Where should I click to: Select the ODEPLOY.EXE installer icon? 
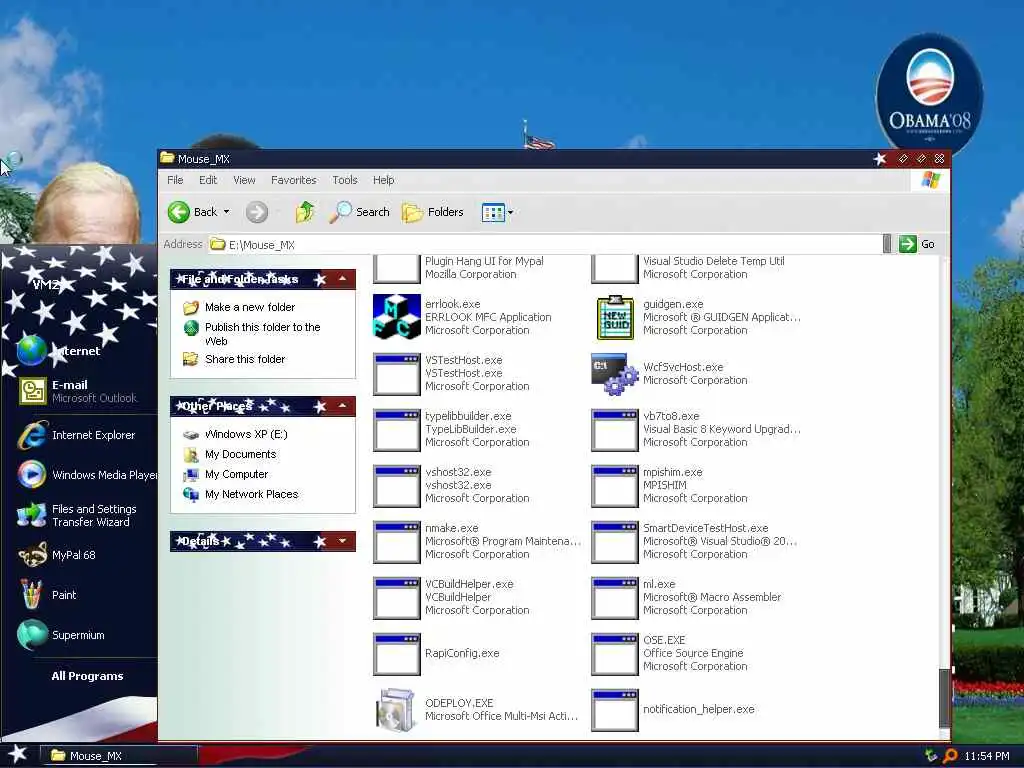[x=396, y=709]
